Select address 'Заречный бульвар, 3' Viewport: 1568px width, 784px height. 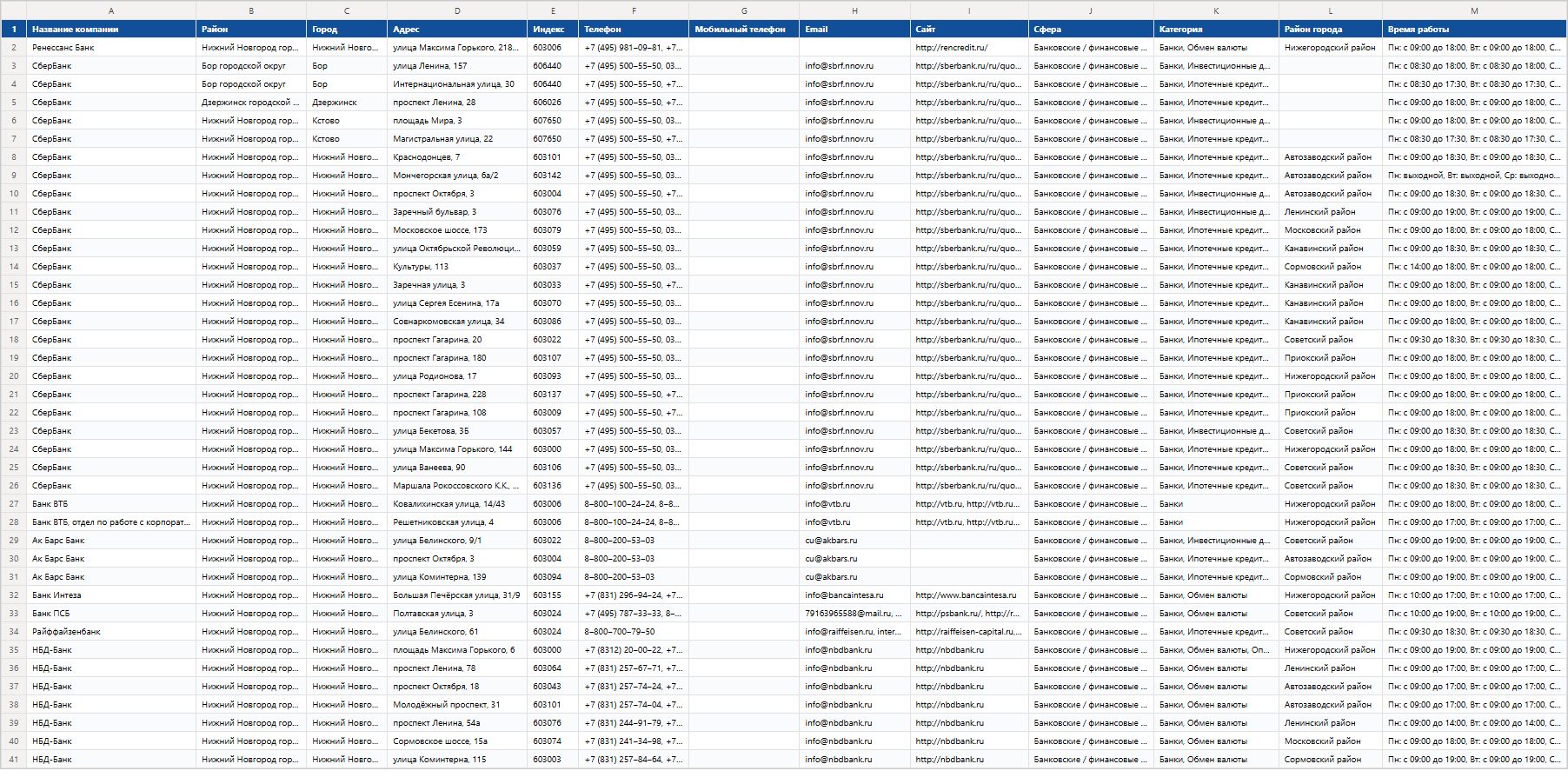(x=457, y=212)
